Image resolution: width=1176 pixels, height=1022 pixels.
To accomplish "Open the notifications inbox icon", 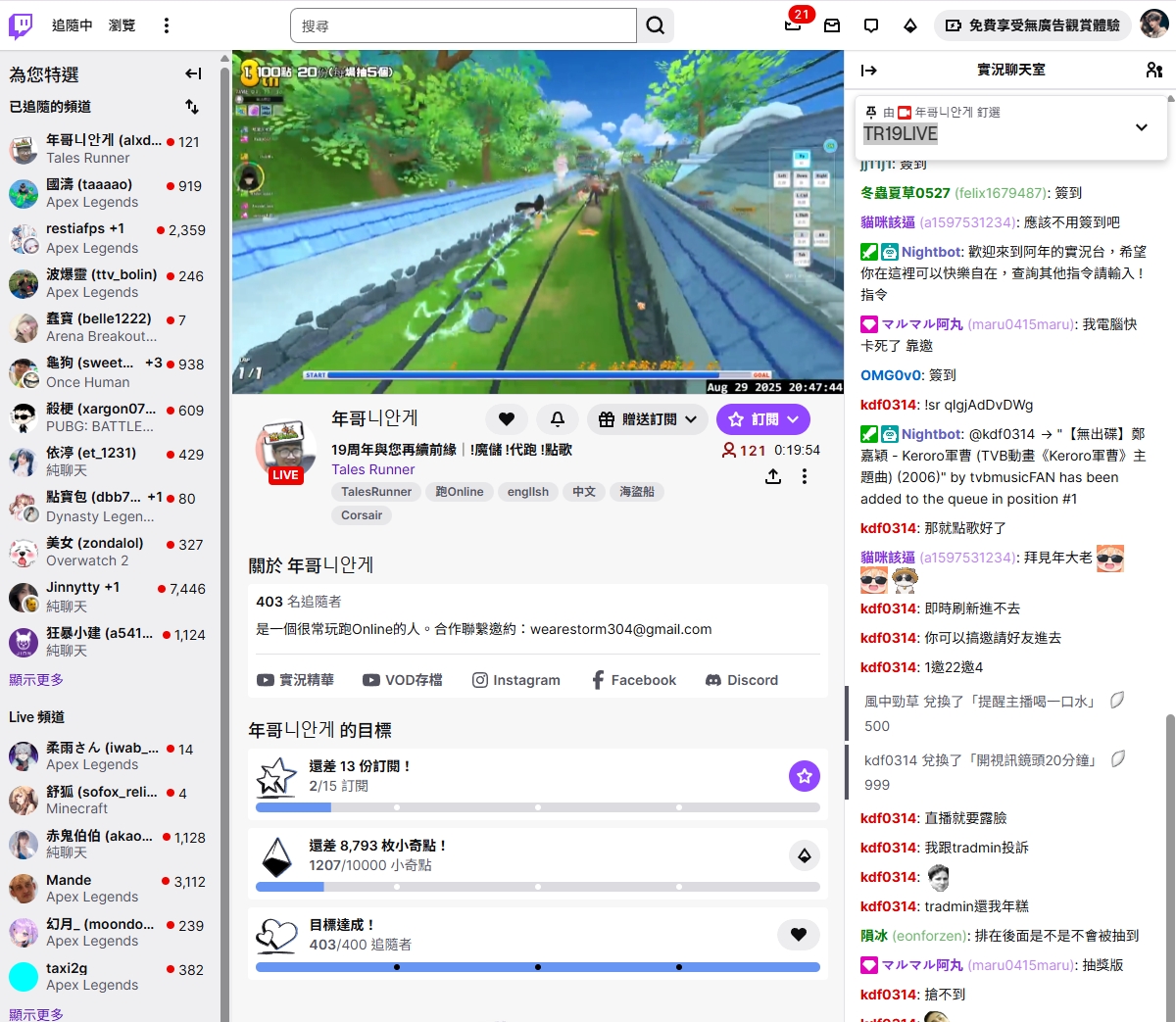I will [793, 25].
